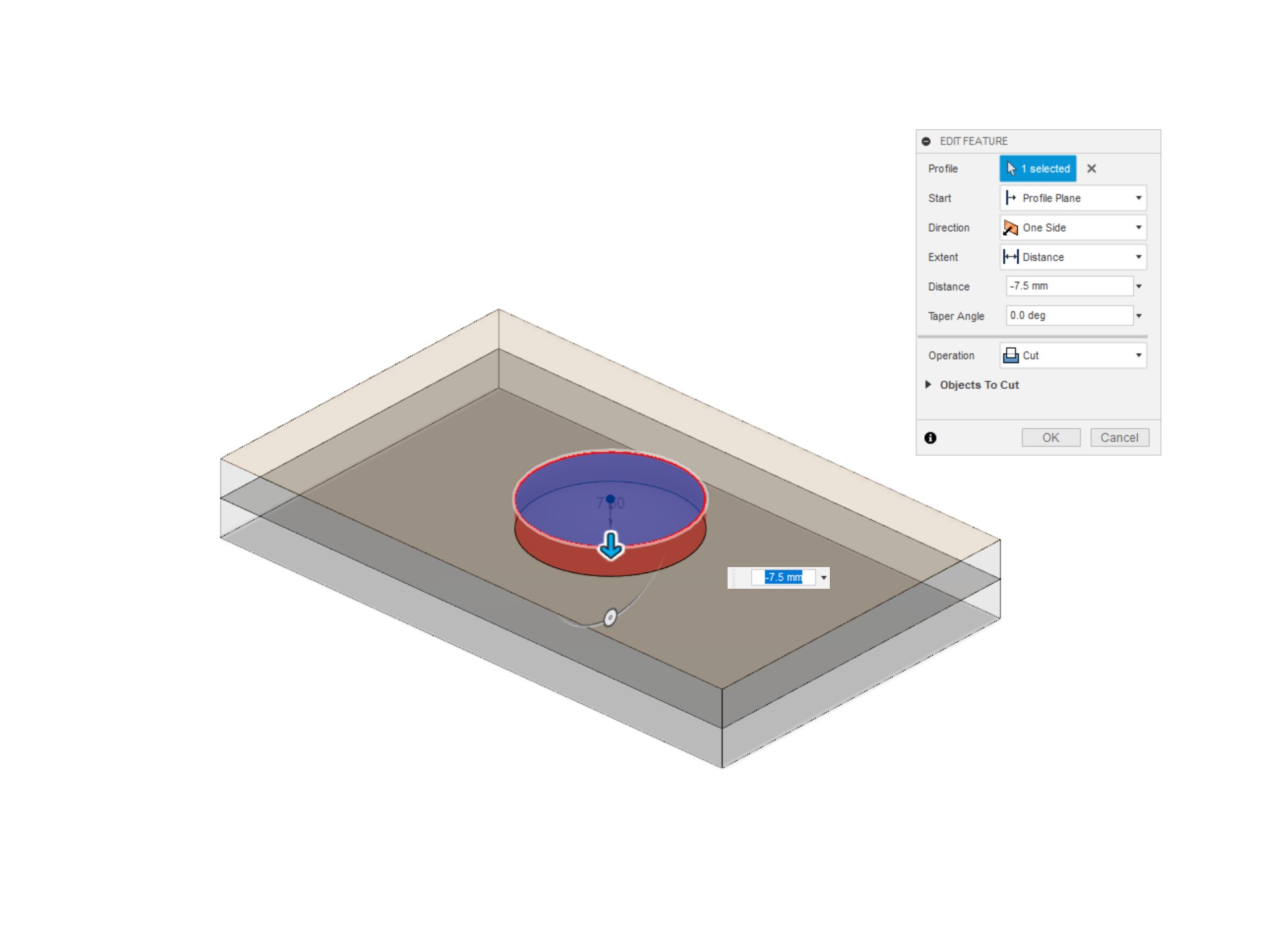Expand the Objects To Cut section
Image resolution: width=1288 pixels, height=948 pixels.
point(928,385)
